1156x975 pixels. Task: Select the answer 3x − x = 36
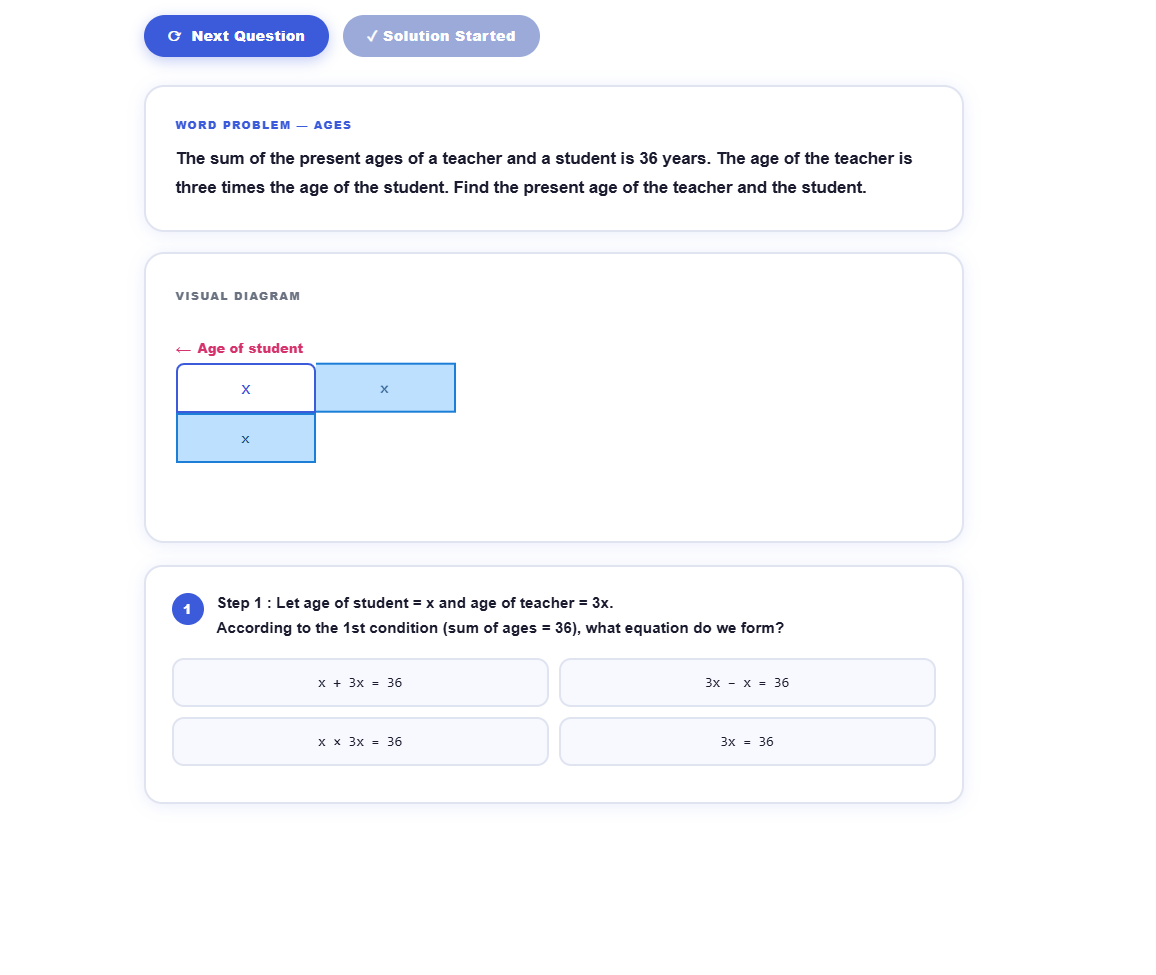click(x=747, y=682)
